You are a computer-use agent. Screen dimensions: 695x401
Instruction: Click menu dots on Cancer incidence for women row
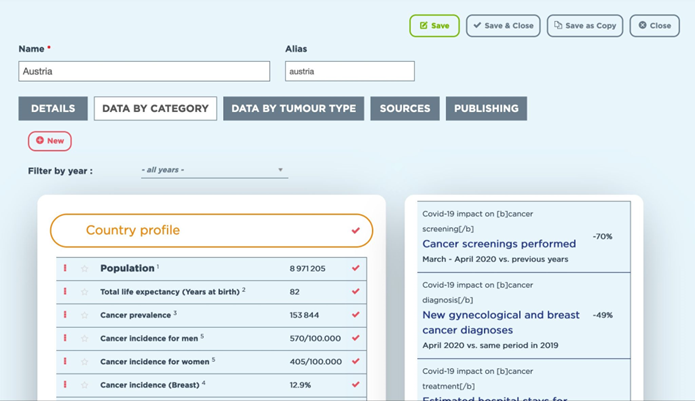65,361
